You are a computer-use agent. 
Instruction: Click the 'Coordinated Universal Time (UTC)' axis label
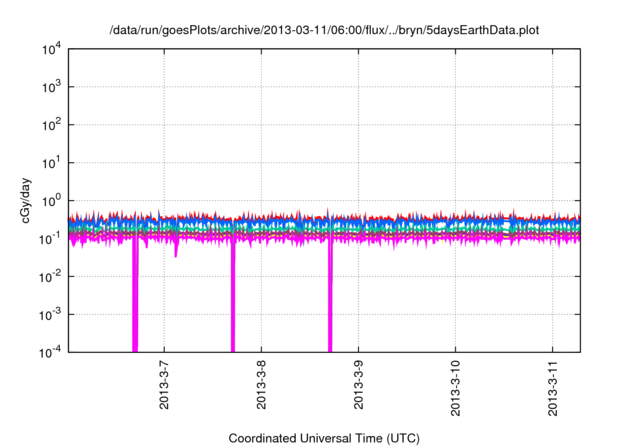coord(324,438)
